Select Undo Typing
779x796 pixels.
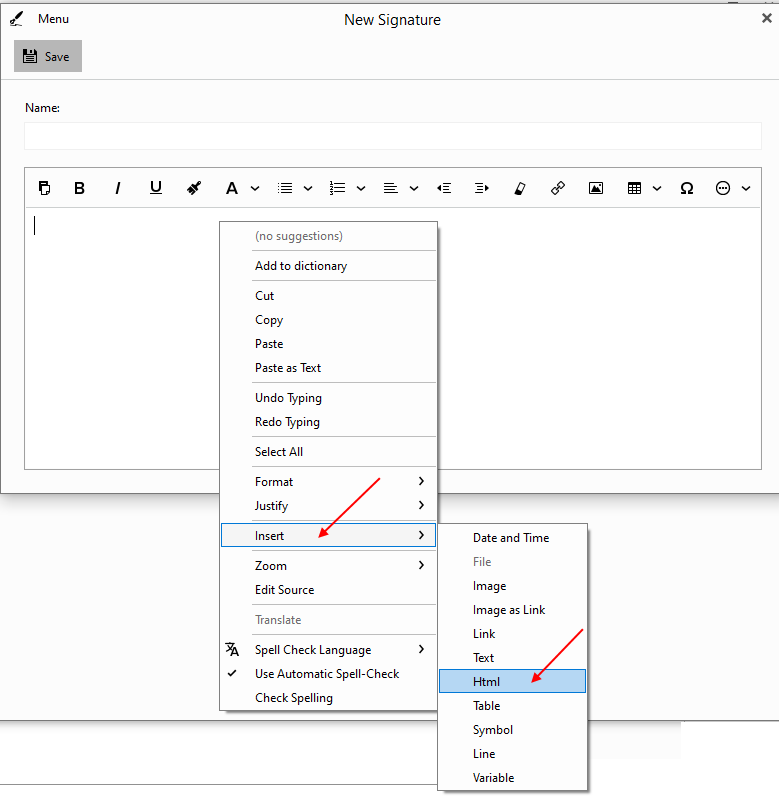pos(328,397)
